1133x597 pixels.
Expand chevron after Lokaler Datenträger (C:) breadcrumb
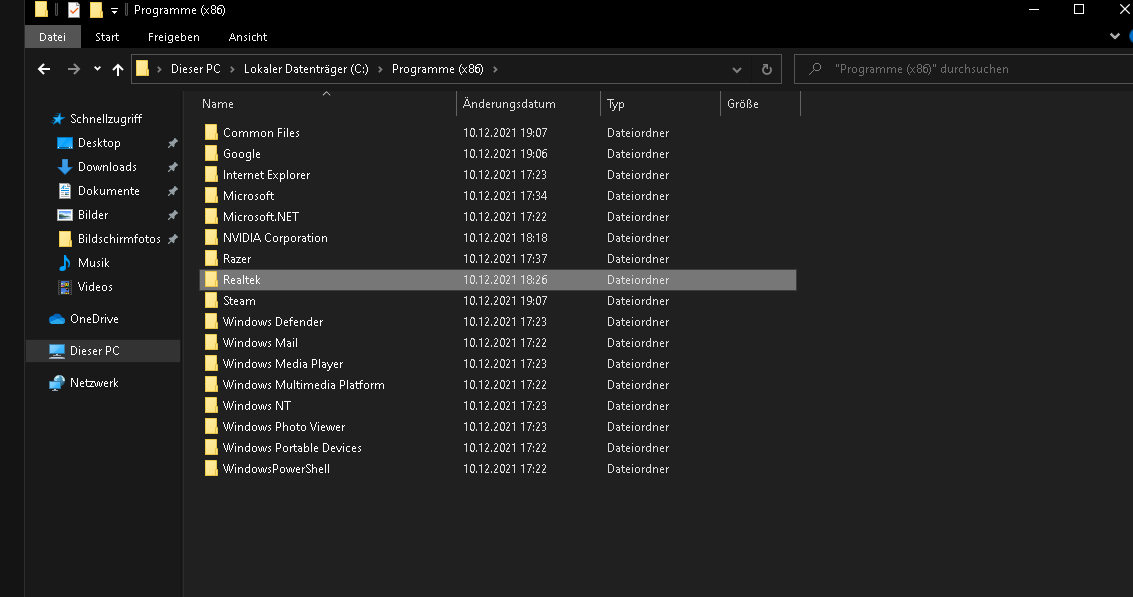(380, 69)
